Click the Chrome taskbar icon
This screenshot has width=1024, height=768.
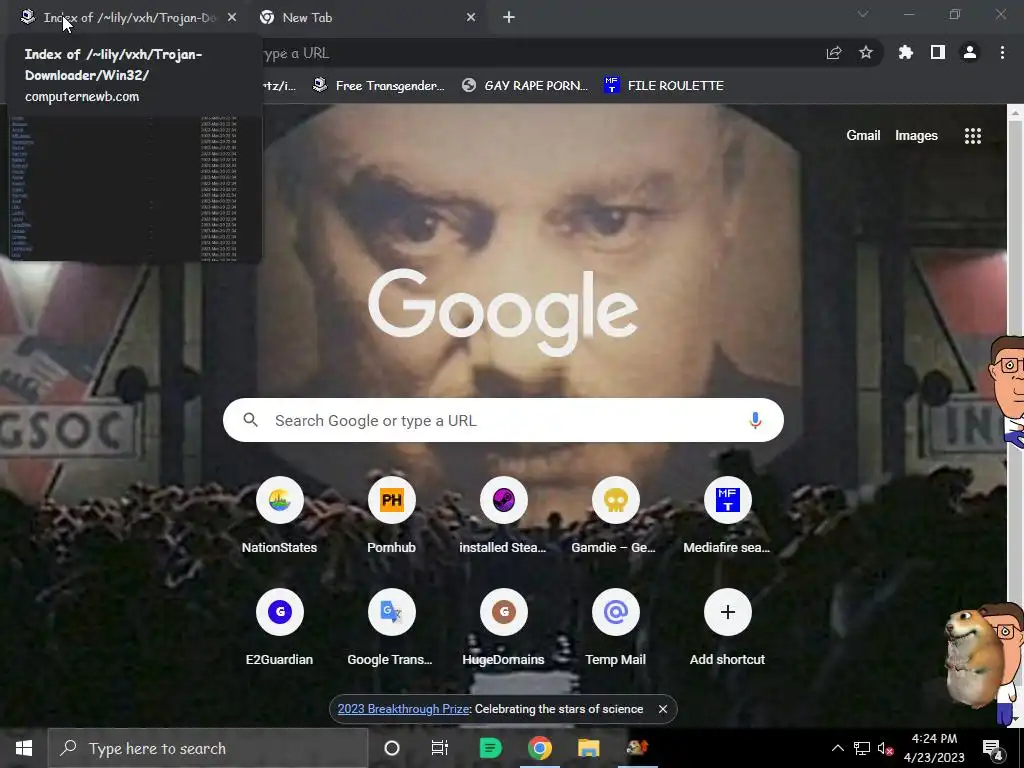point(539,748)
